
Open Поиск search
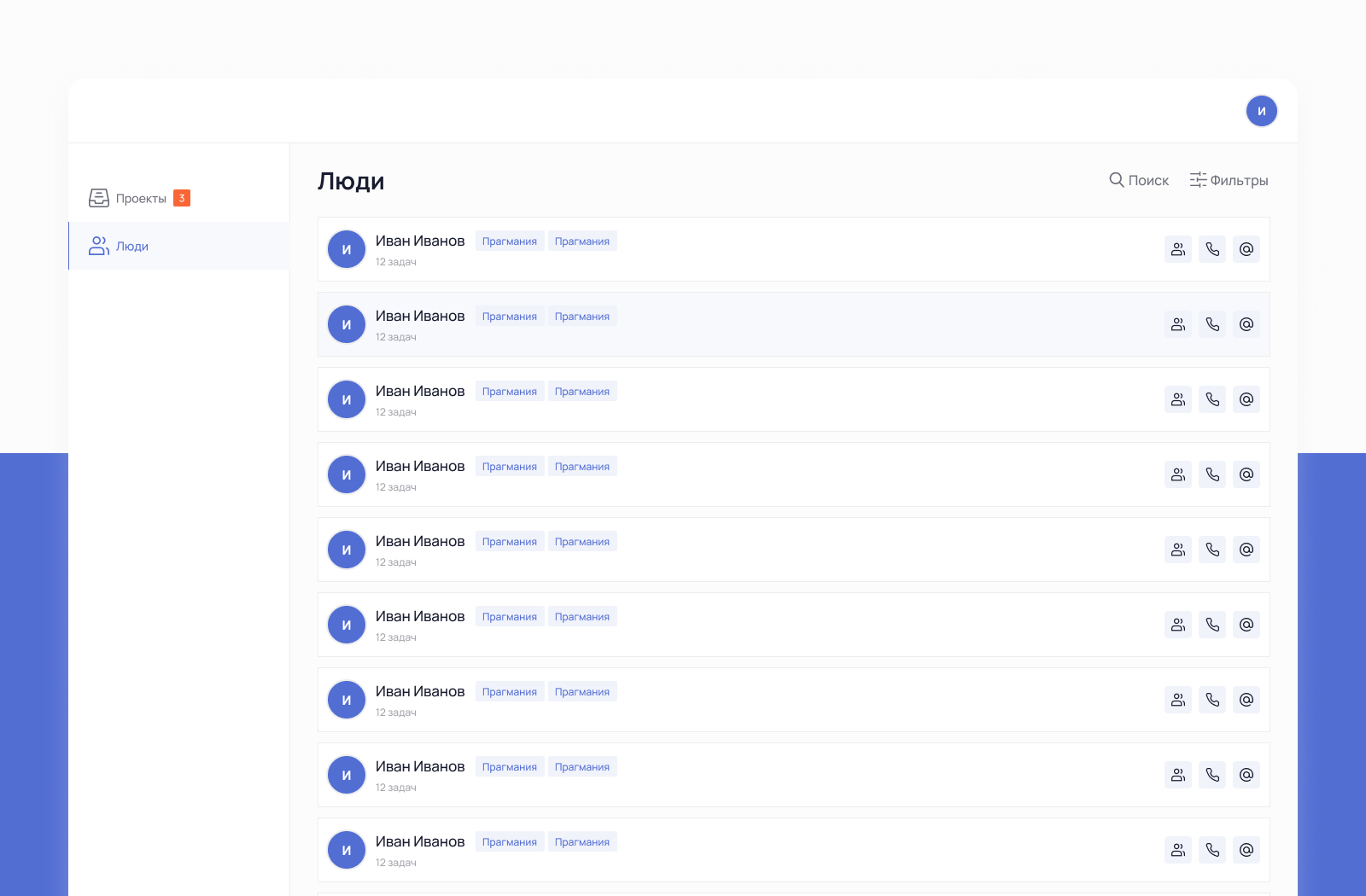pos(1139,180)
